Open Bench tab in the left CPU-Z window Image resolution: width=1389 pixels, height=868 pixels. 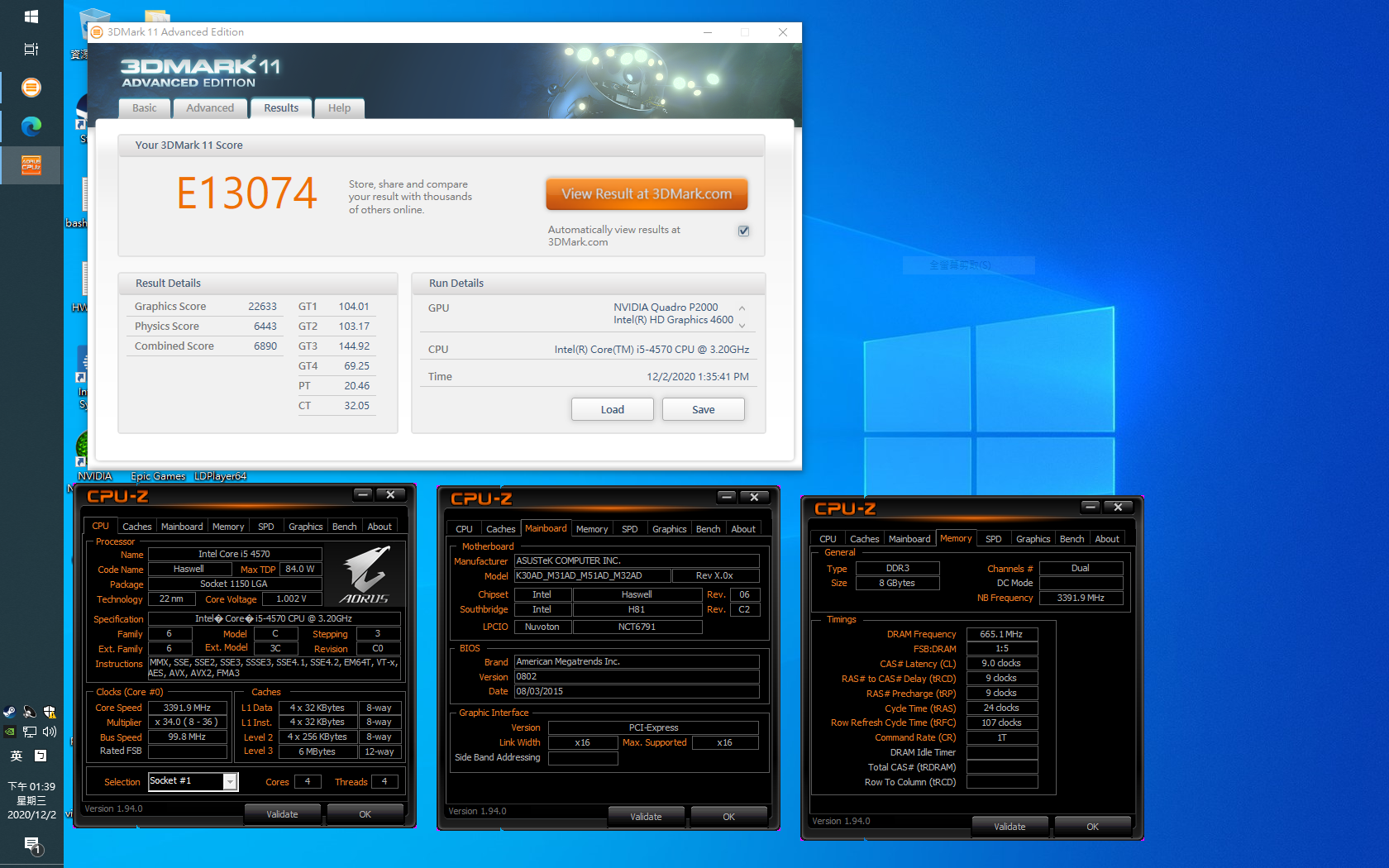pyautogui.click(x=345, y=527)
